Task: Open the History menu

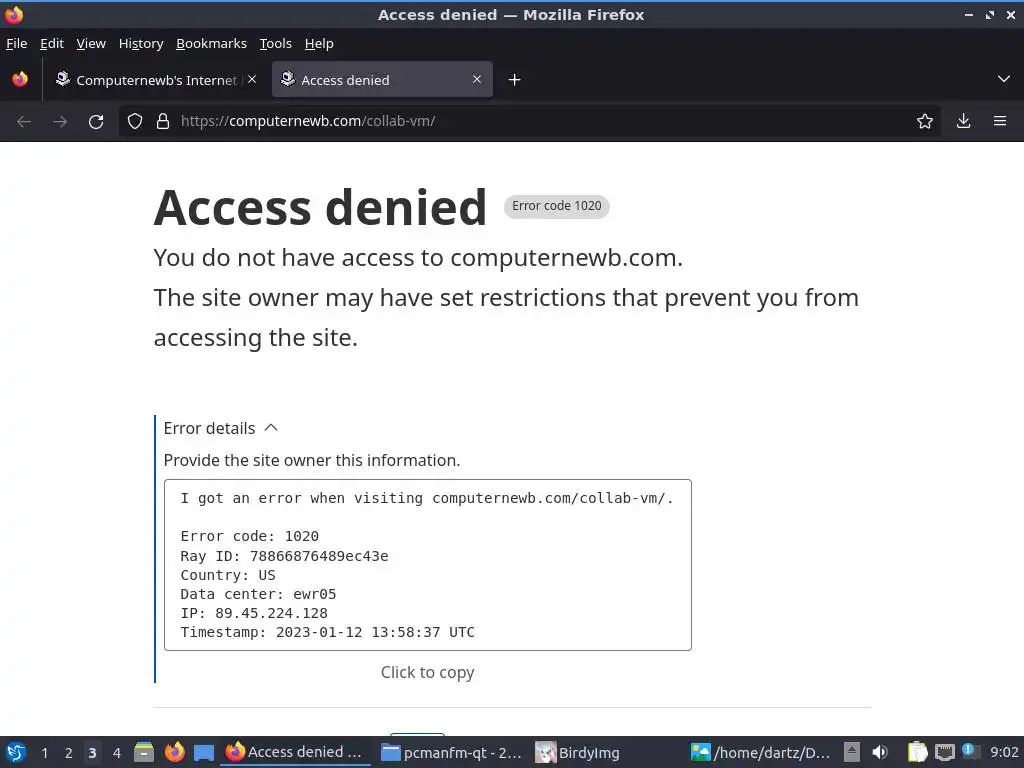Action: pyautogui.click(x=140, y=43)
